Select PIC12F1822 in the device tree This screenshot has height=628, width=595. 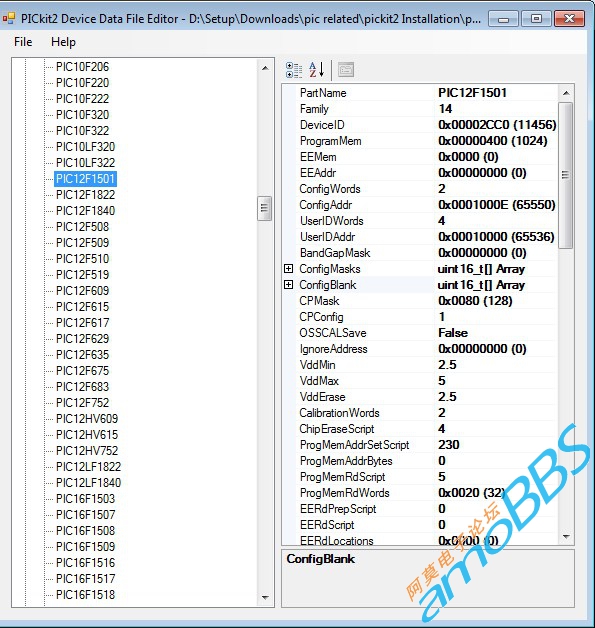click(x=85, y=195)
